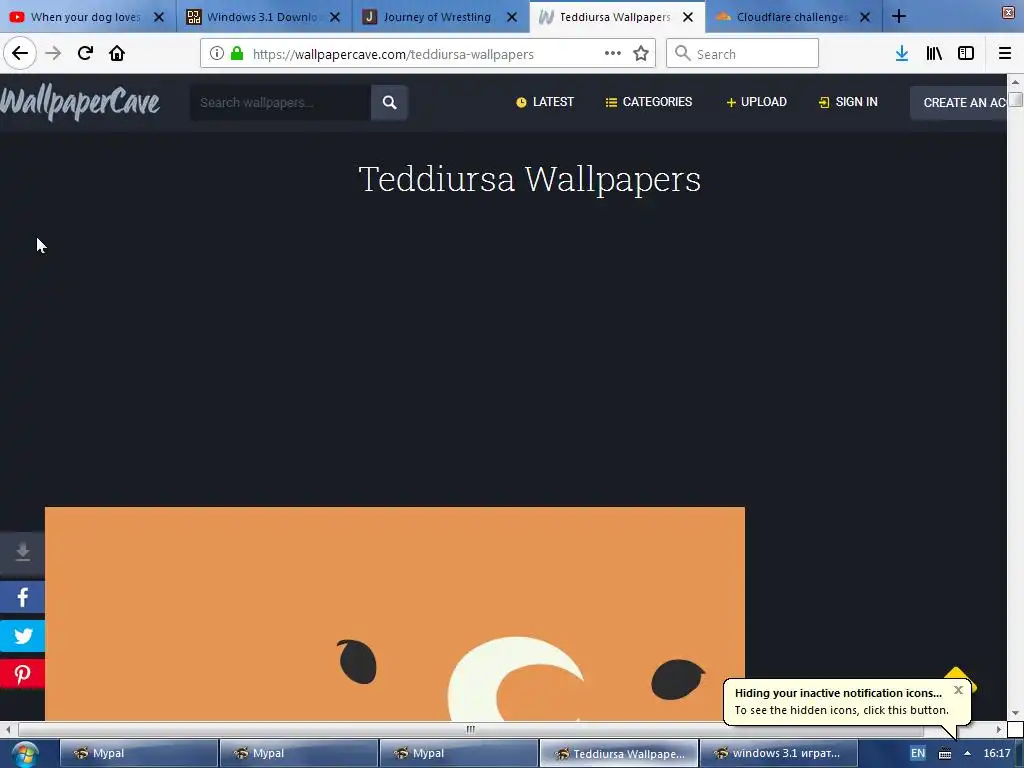The width and height of the screenshot is (1024, 768).
Task: Click the horizontal scrollbar thumb
Action: [470, 729]
